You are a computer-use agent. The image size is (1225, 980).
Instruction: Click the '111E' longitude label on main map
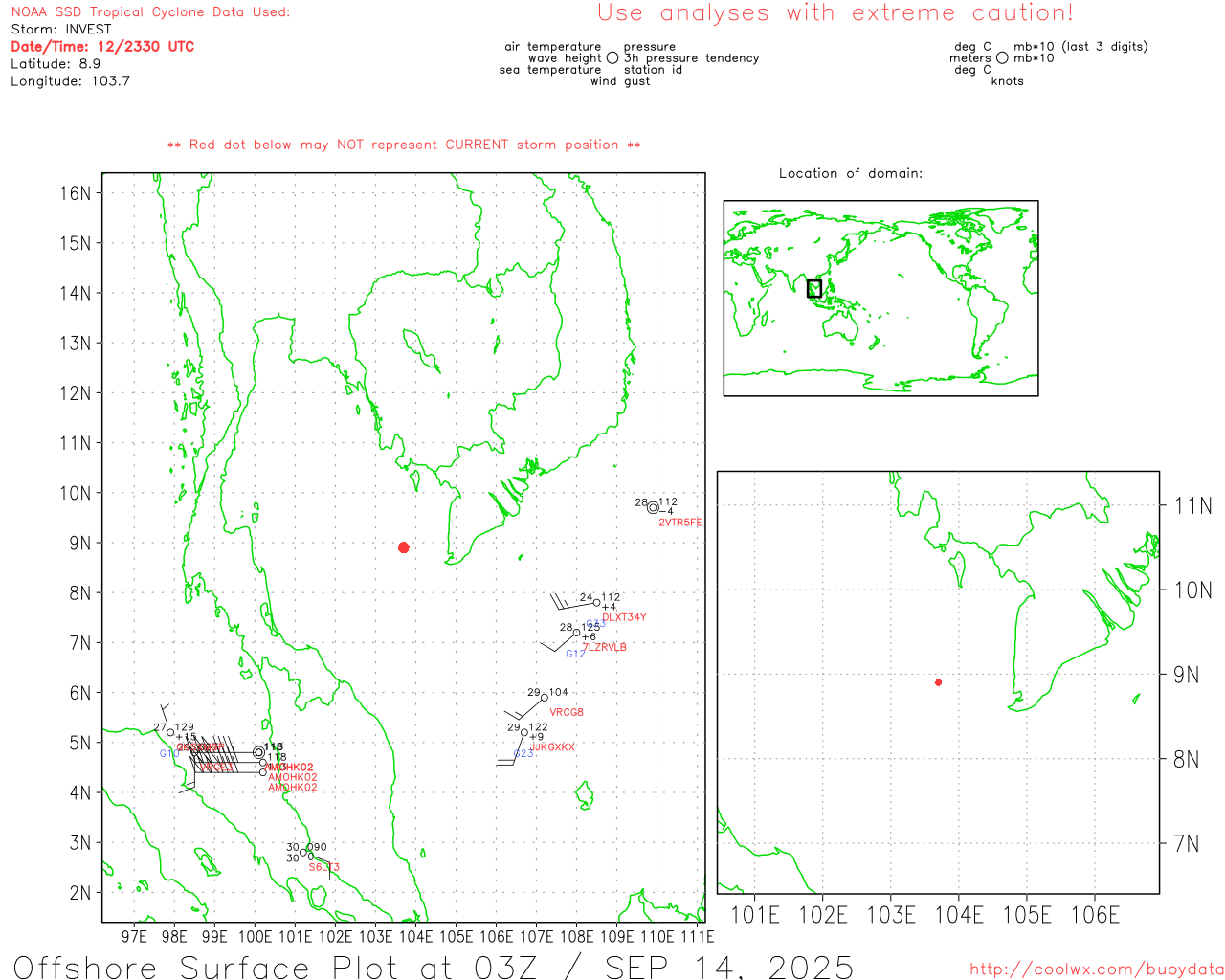tap(698, 936)
